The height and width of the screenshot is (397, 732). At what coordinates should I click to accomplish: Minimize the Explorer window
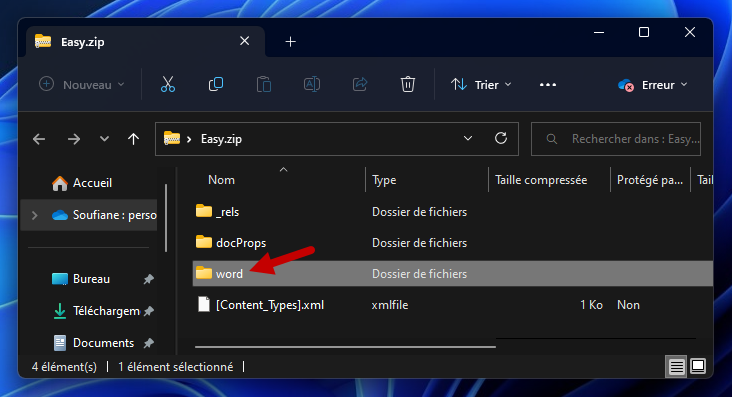[599, 32]
